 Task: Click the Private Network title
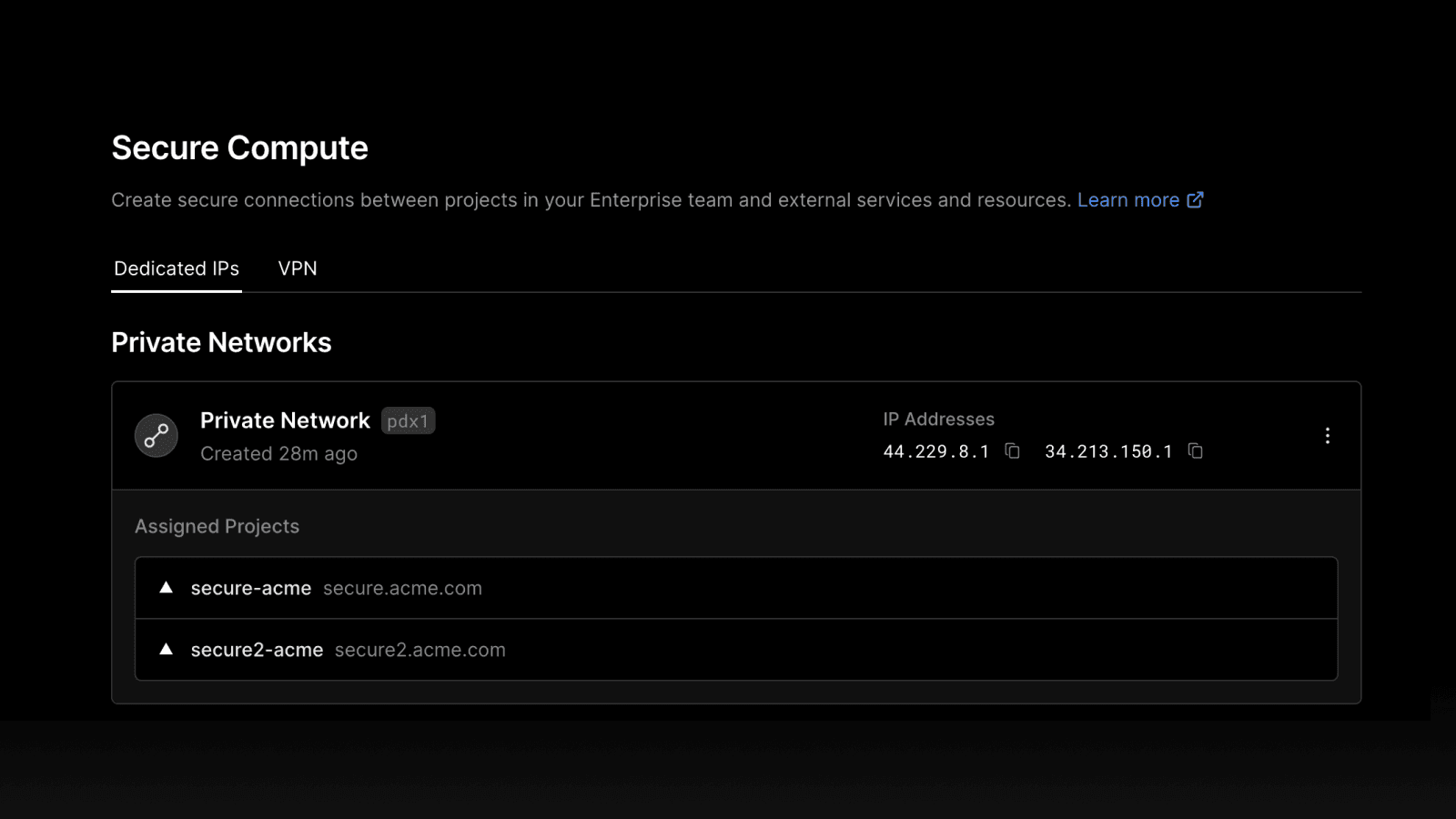tap(285, 420)
